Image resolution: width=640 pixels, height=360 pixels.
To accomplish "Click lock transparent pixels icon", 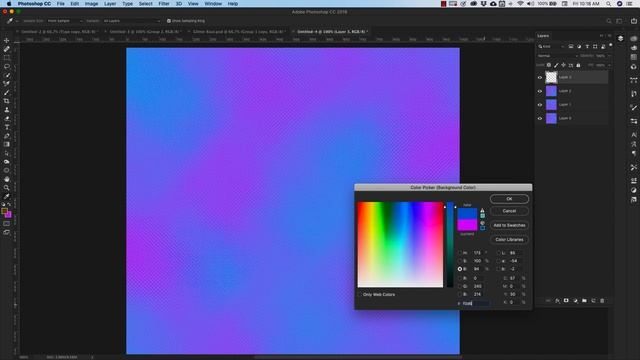I will pyautogui.click(x=549, y=65).
